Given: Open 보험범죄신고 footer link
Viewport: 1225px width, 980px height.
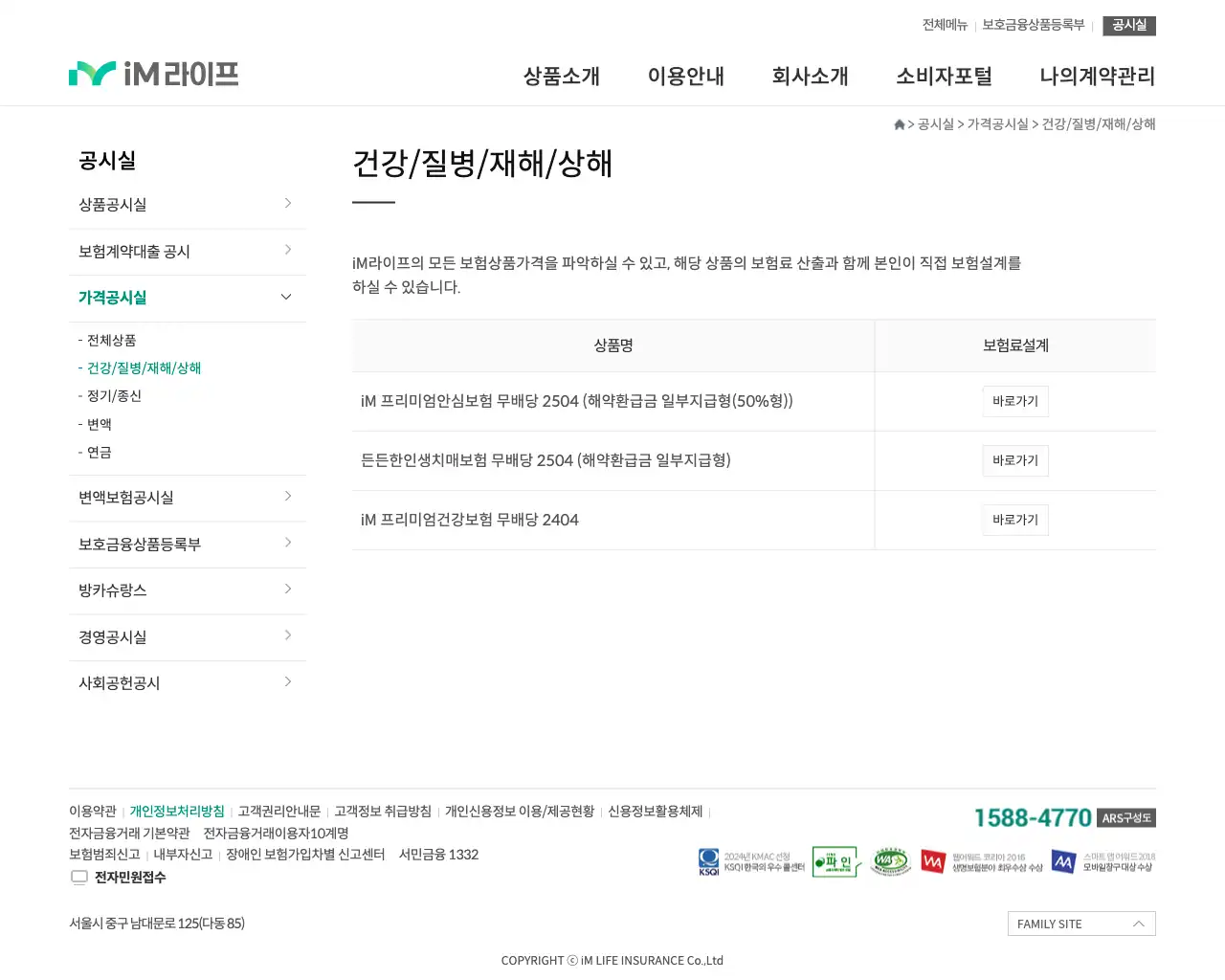Looking at the screenshot, I should coord(104,855).
